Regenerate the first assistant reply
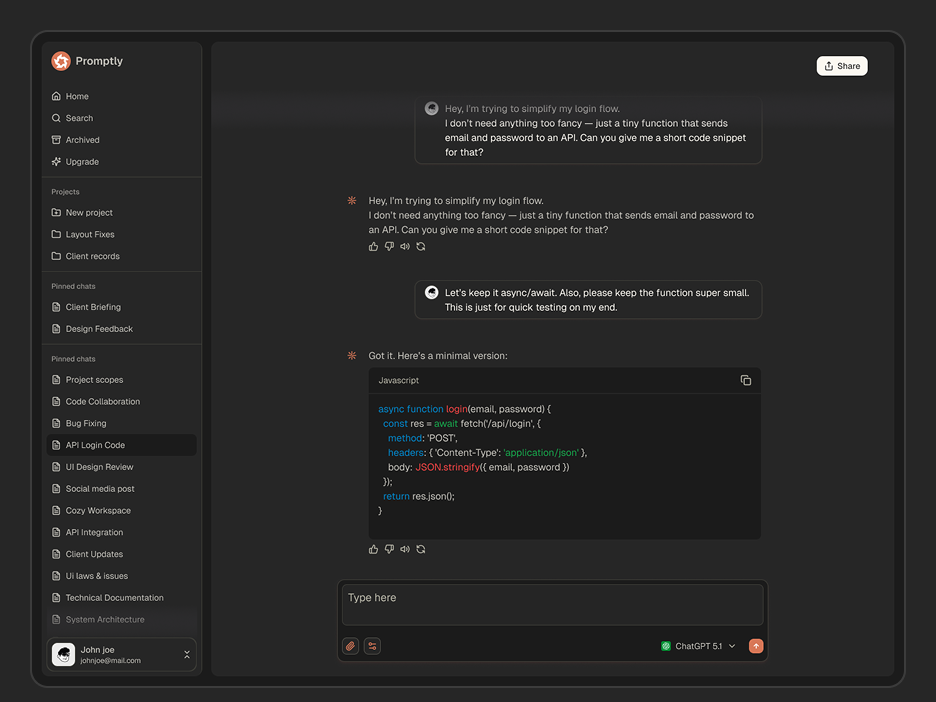The image size is (936, 702). (421, 247)
